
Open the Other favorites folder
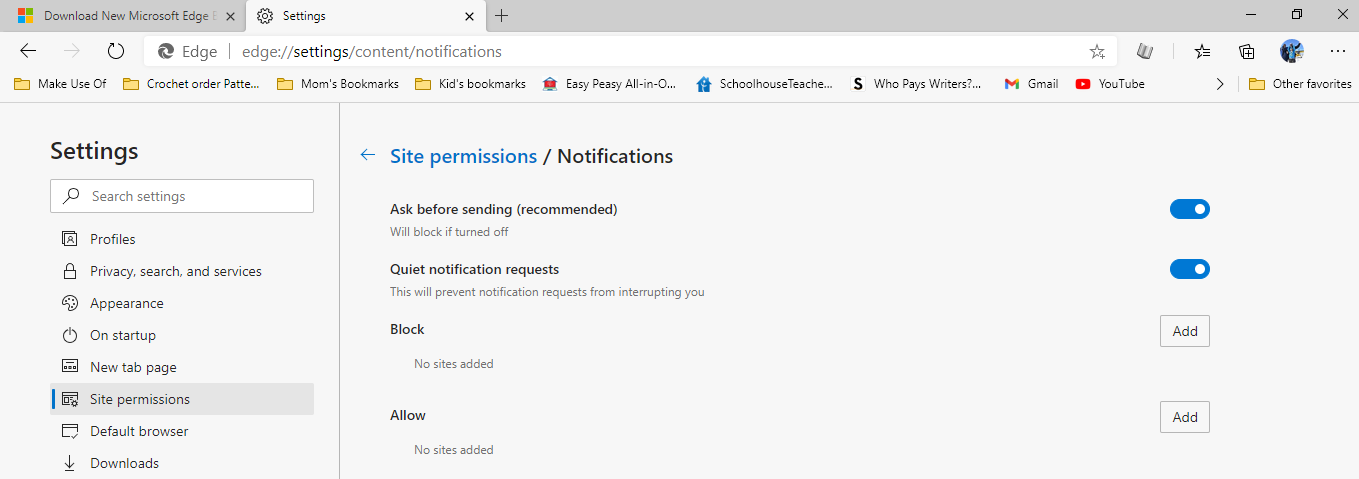[x=1300, y=84]
